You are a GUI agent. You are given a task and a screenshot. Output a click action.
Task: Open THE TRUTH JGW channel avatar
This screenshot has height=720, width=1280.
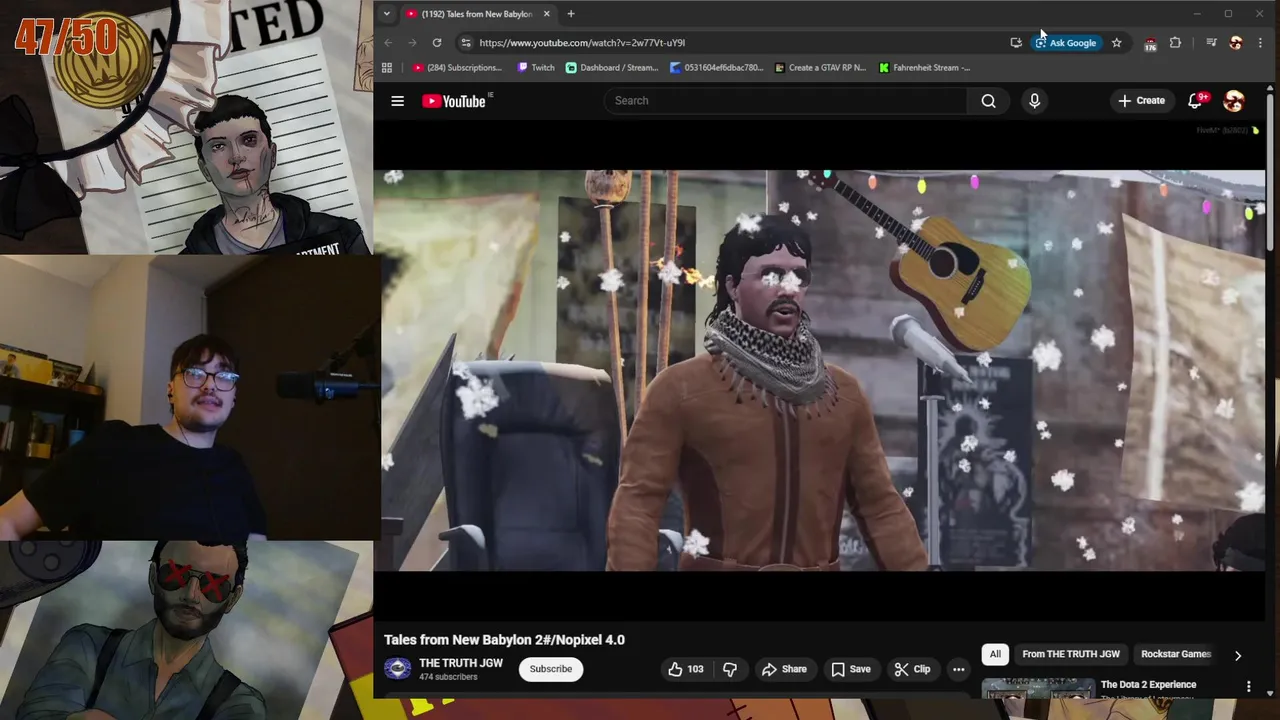[x=398, y=669]
